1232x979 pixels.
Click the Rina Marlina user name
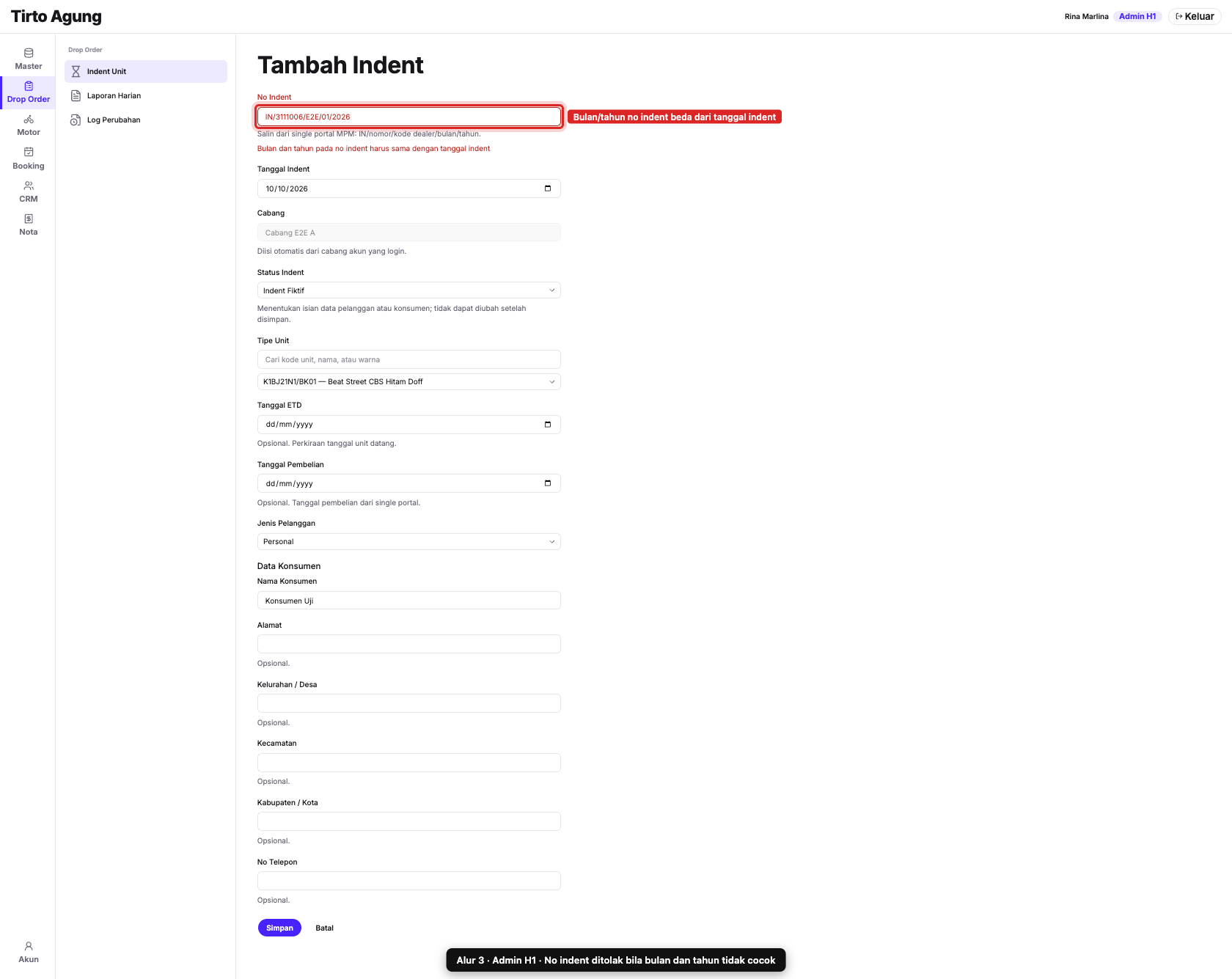point(1086,16)
